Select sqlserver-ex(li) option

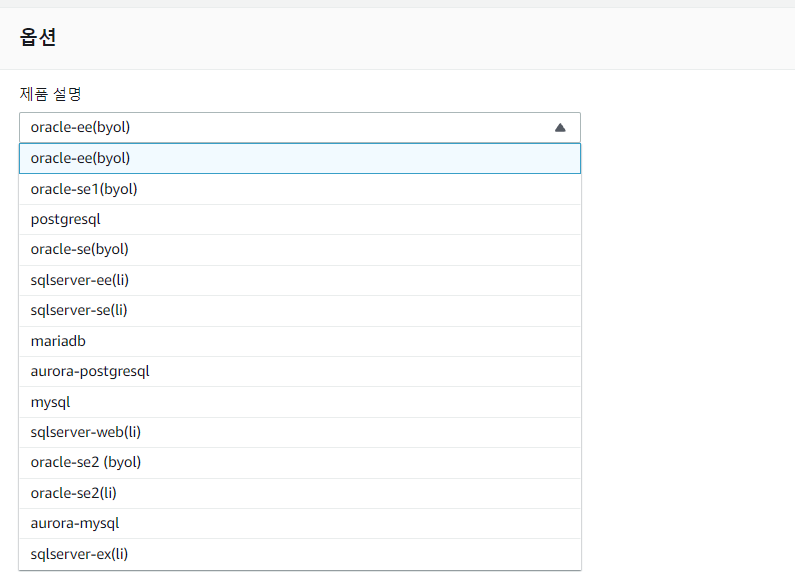[300, 554]
